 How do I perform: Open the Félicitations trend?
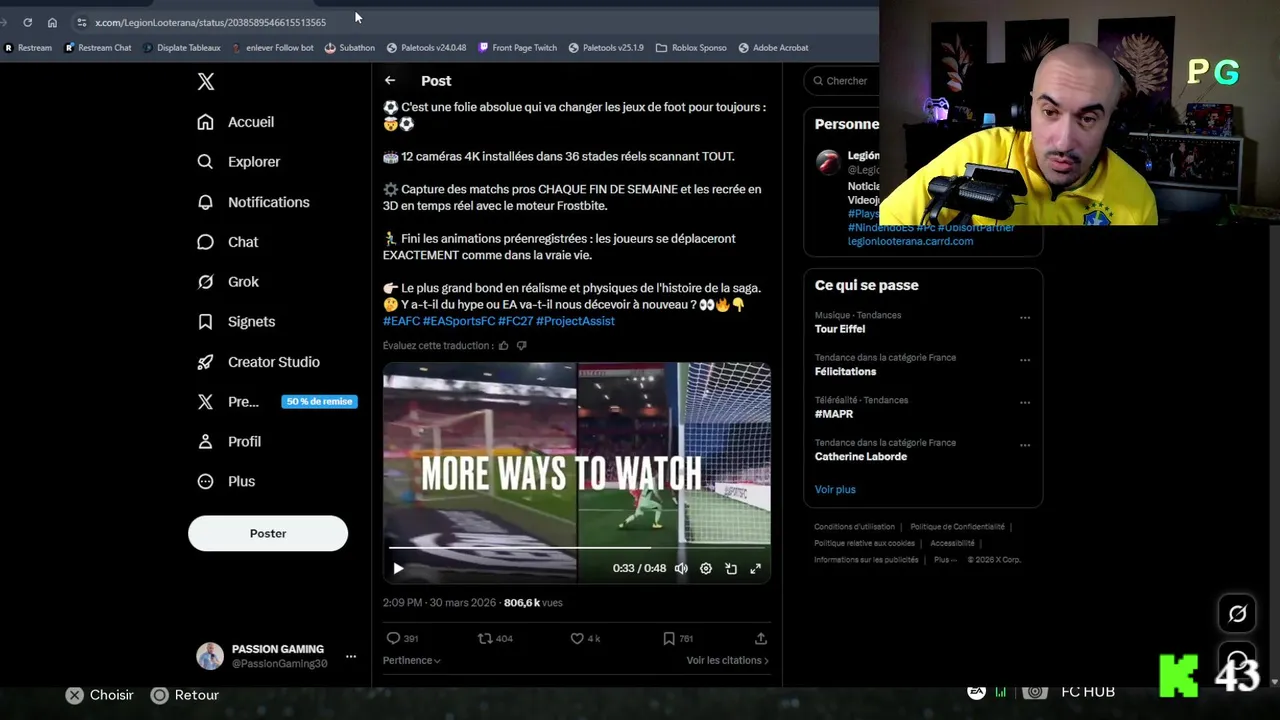pos(845,371)
